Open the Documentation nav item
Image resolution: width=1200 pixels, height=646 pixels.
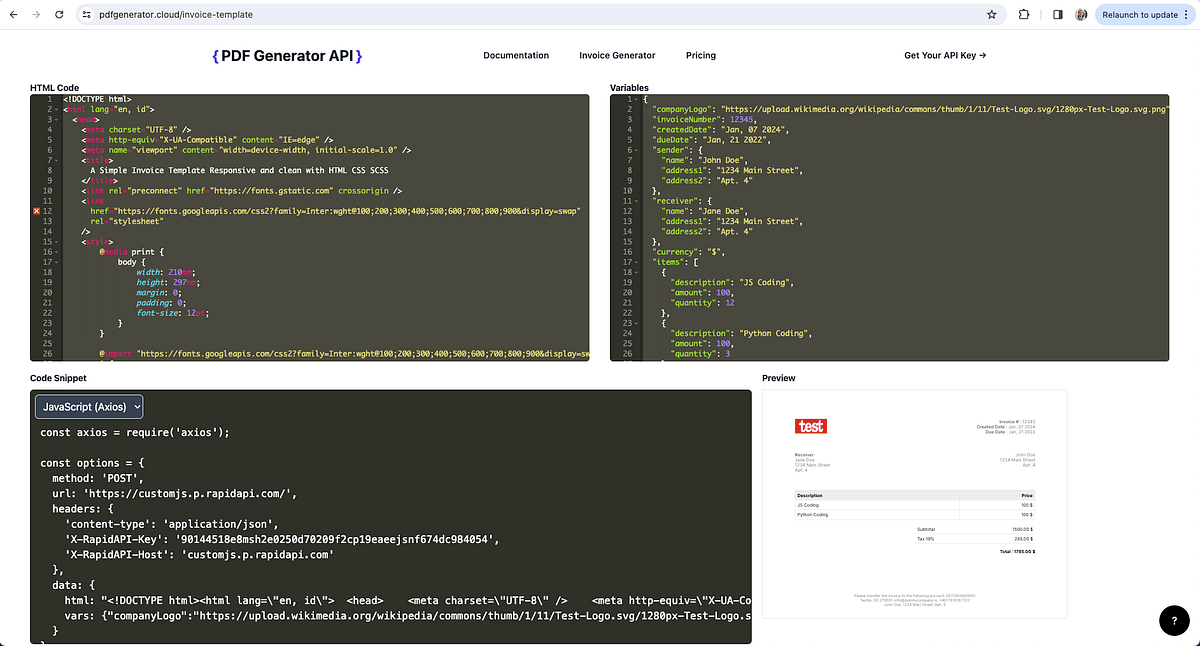tap(516, 55)
